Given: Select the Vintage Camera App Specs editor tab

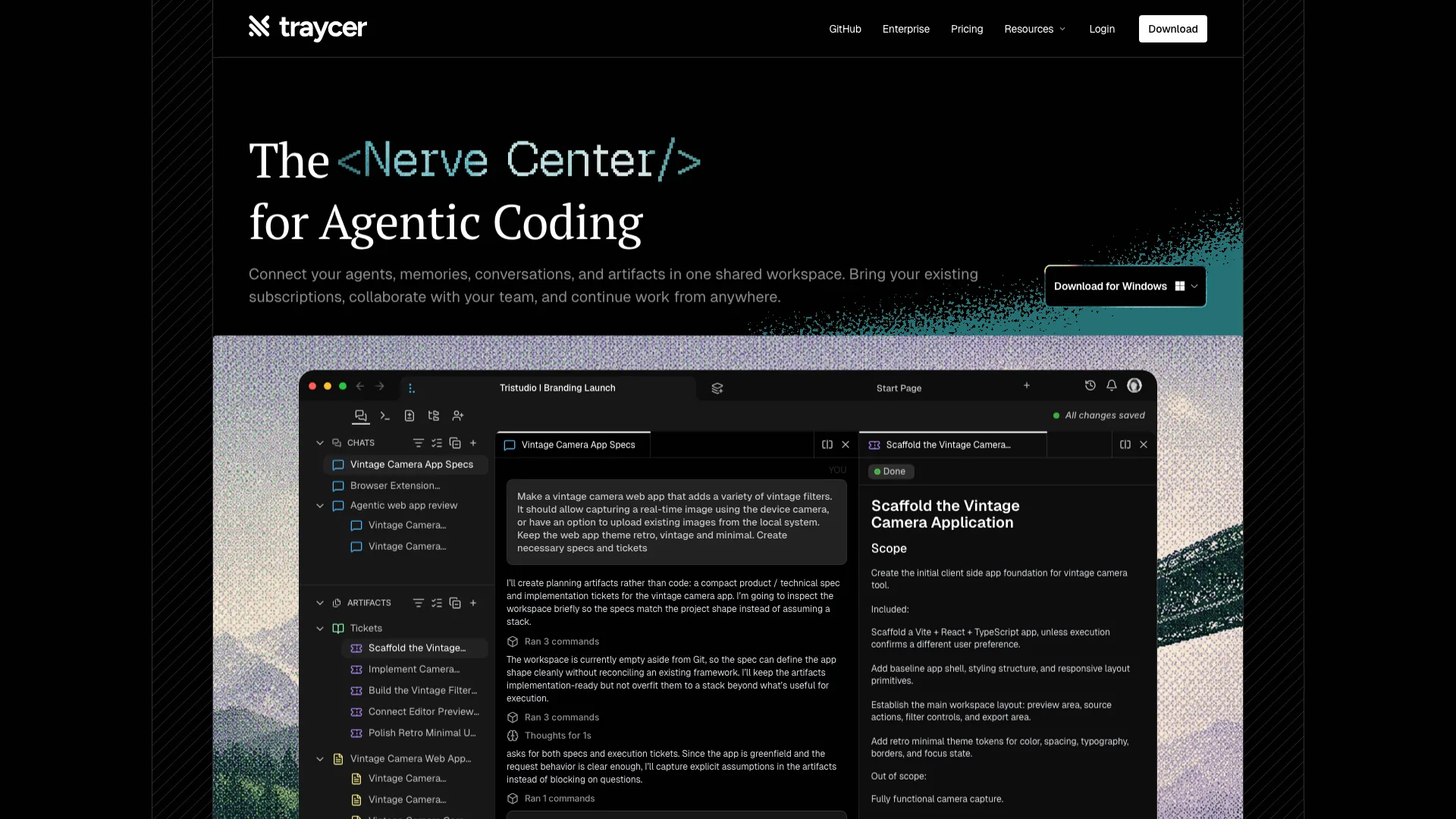Looking at the screenshot, I should 574,444.
